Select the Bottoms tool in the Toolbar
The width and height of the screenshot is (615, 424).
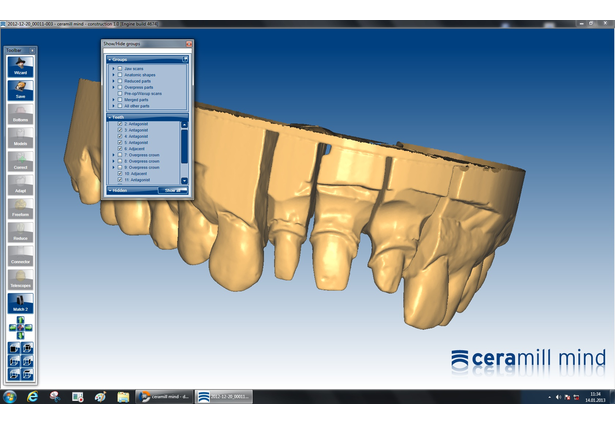click(x=20, y=114)
